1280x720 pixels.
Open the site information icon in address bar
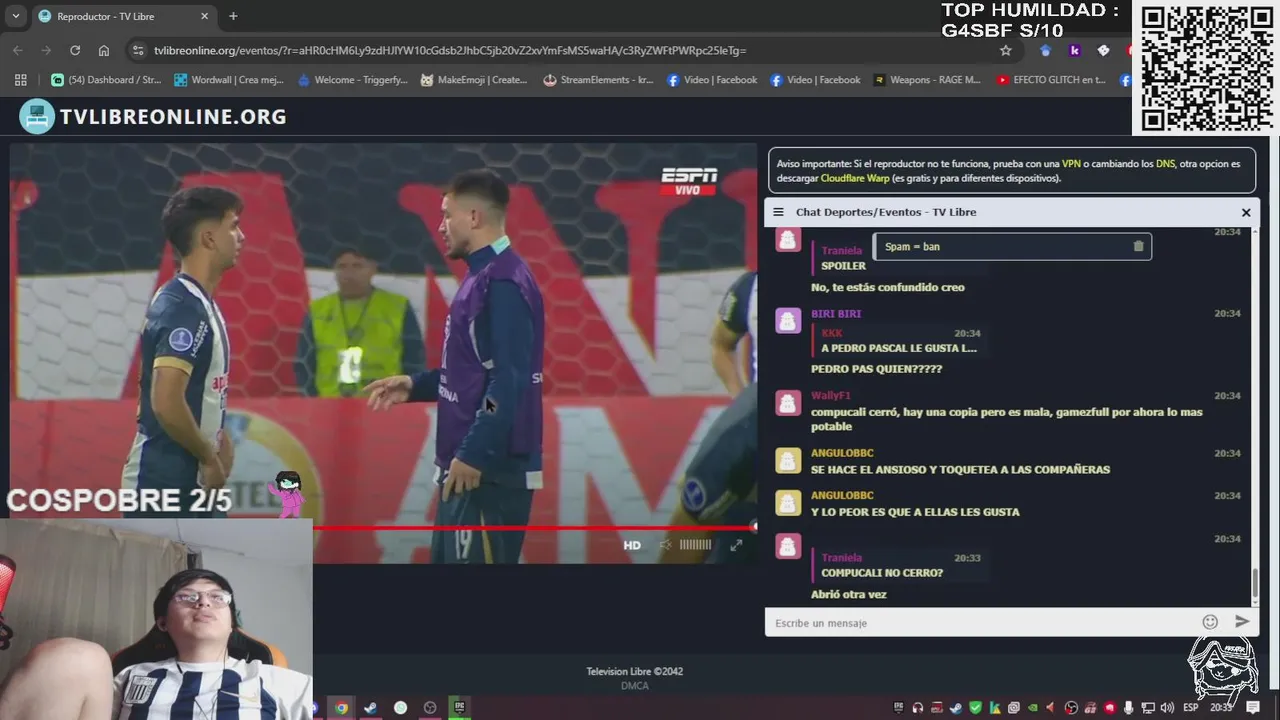click(x=138, y=50)
